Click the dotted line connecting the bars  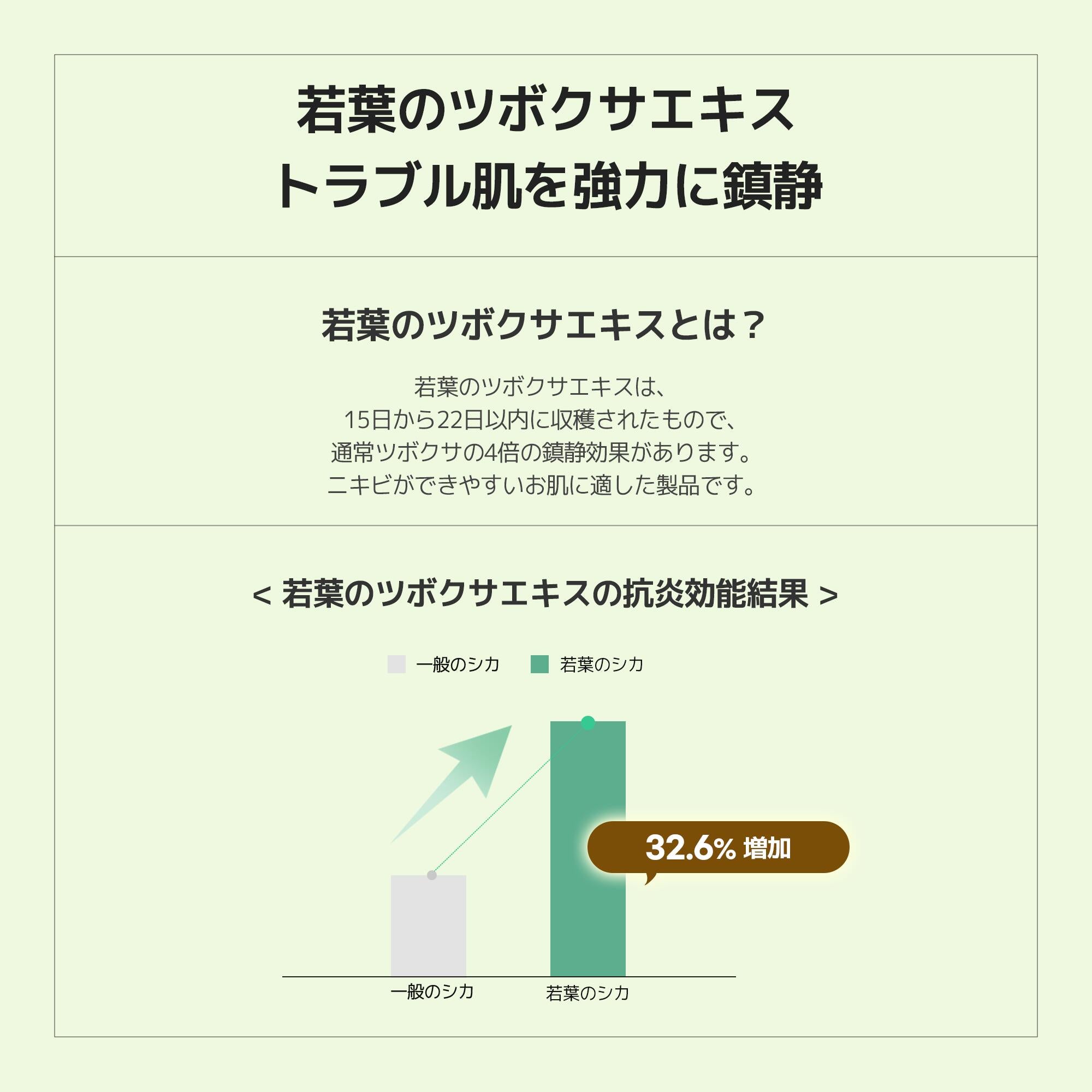(x=510, y=799)
